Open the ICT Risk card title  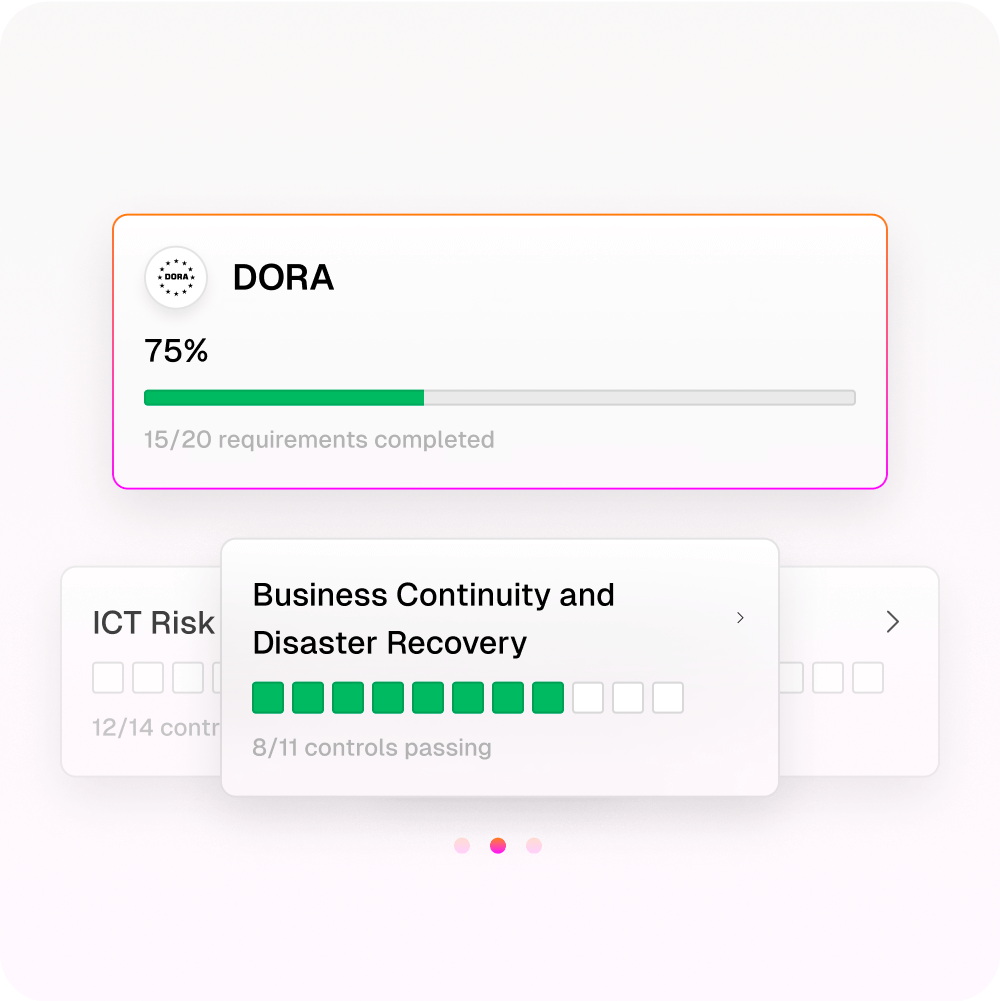click(x=153, y=622)
